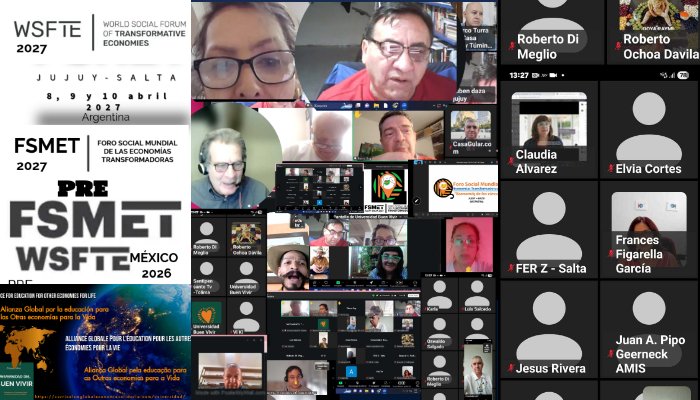Select the Marco Turra video tile
Screen dimensions: 700x400
coord(479,26)
